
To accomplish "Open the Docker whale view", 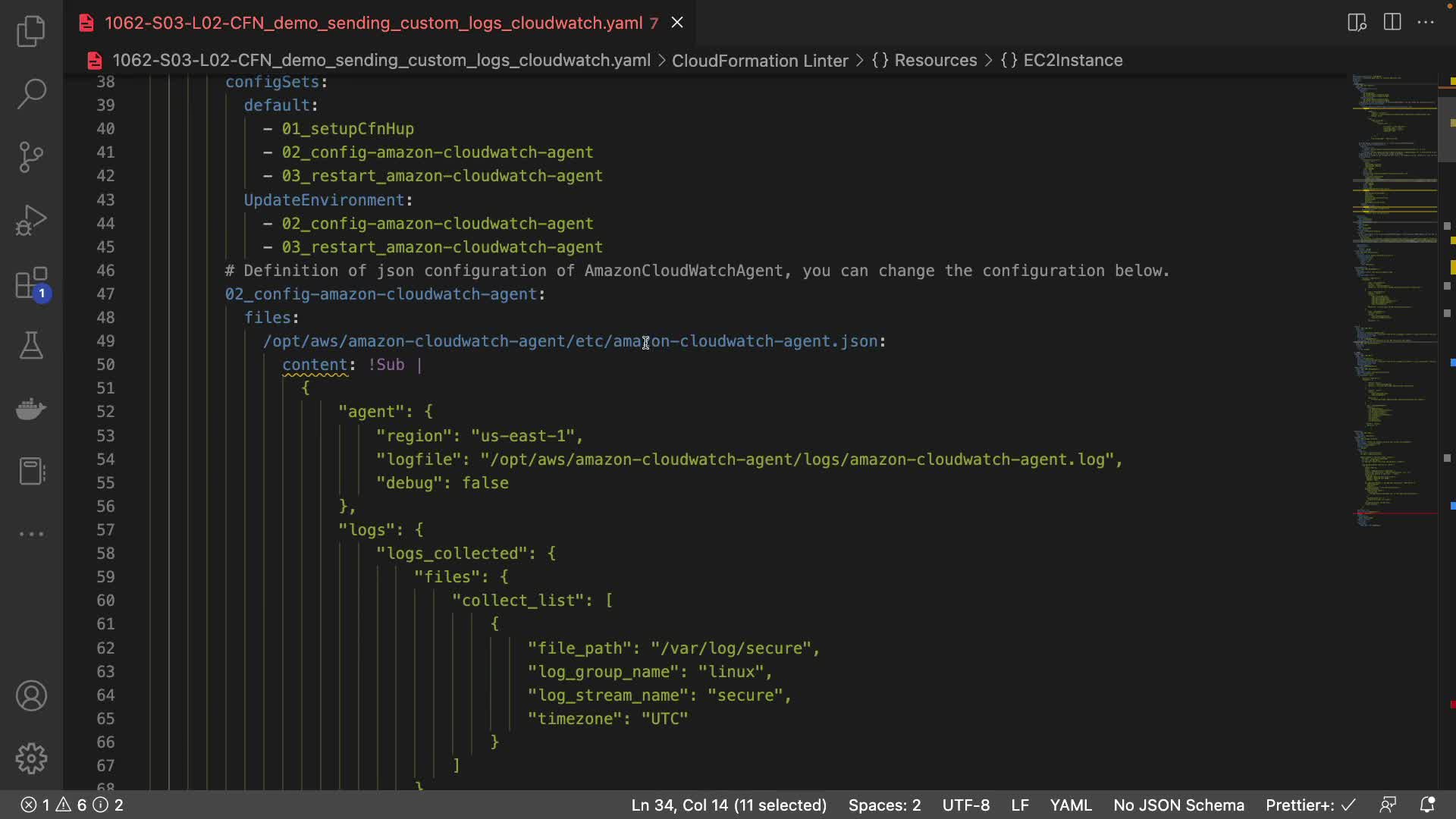I will pyautogui.click(x=31, y=409).
